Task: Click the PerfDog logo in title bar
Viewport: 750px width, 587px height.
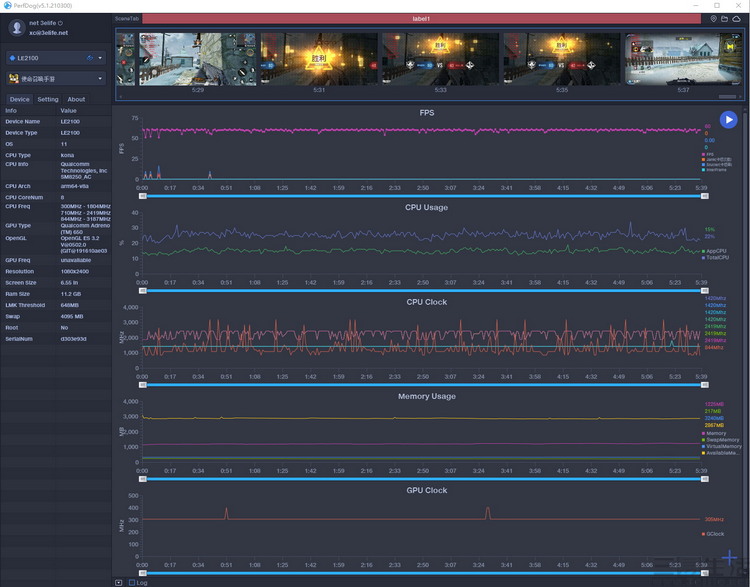Action: coord(7,5)
